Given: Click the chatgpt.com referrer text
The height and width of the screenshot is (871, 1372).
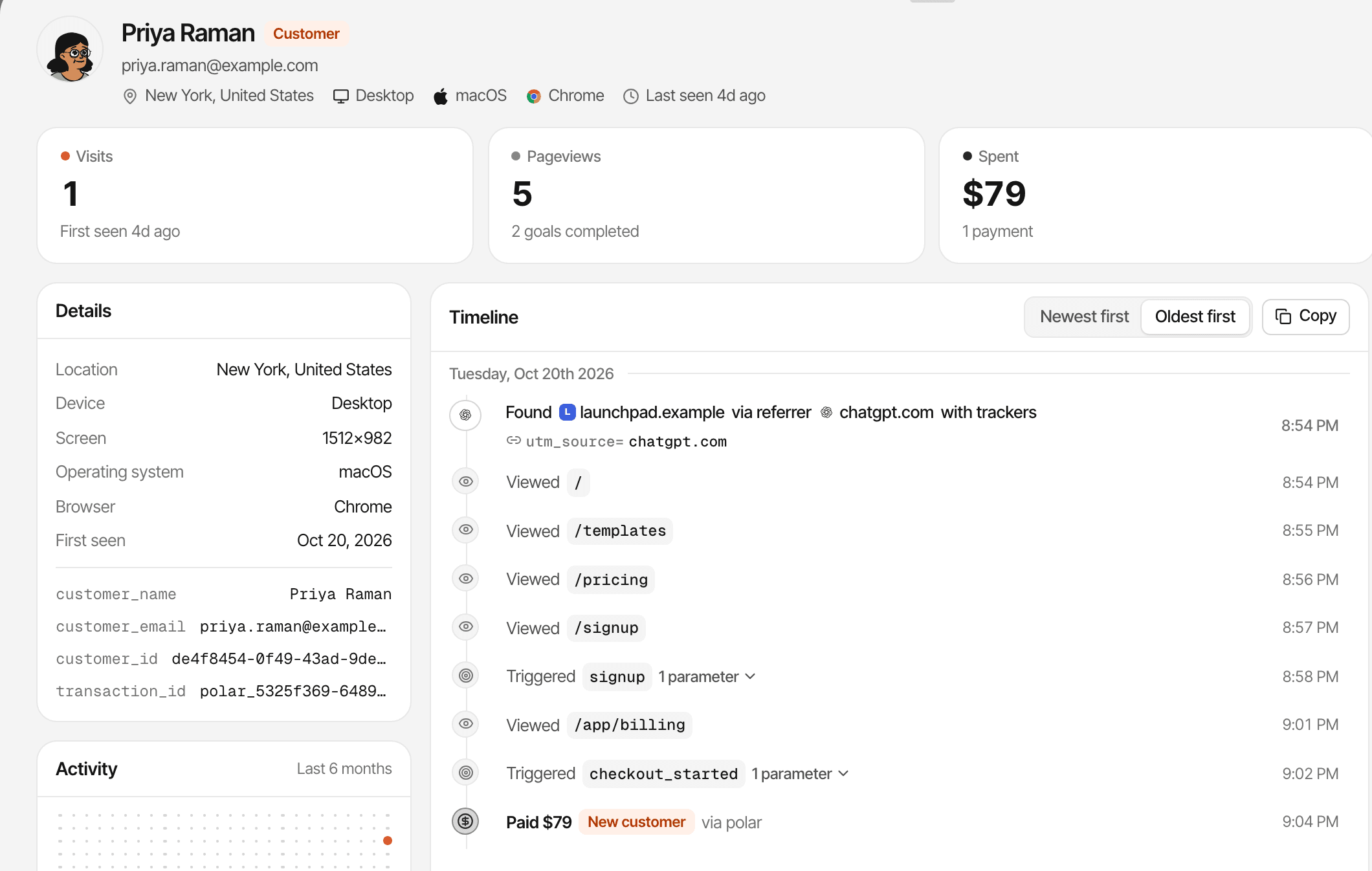Looking at the screenshot, I should pos(886,412).
